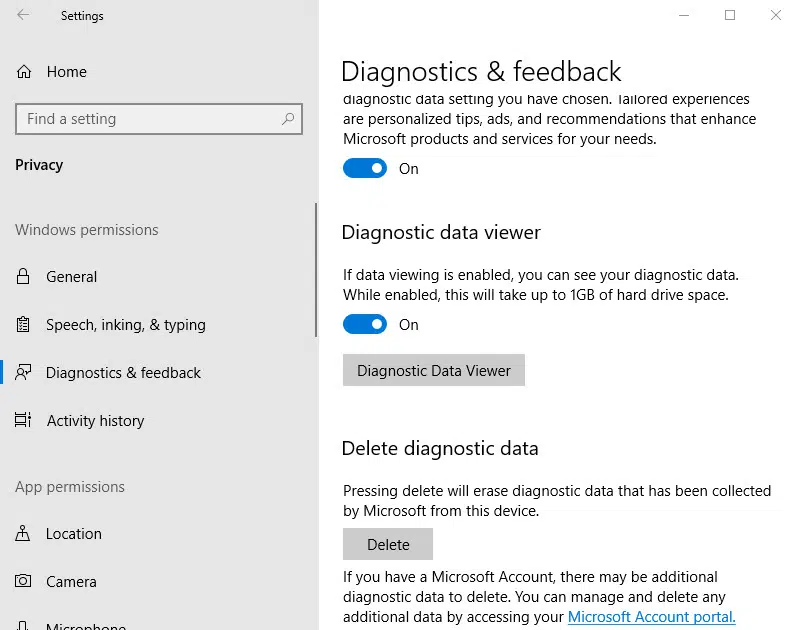Screen dimensions: 799x630
Task: Click the Activity history icon
Action: 23,420
